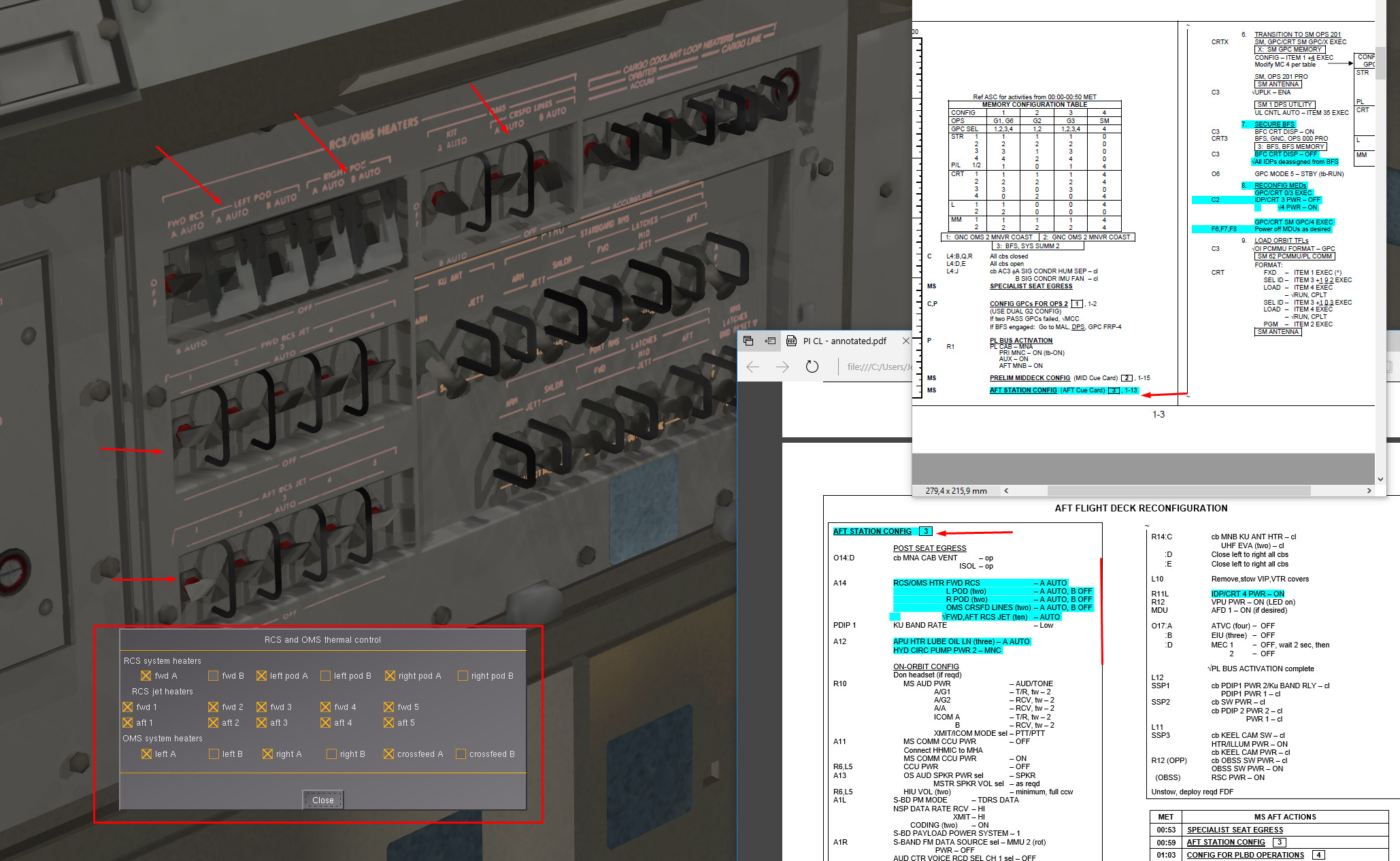Image resolution: width=1400 pixels, height=861 pixels.
Task: Click the horizontal scrollbar right arrow
Action: pos(1369,490)
